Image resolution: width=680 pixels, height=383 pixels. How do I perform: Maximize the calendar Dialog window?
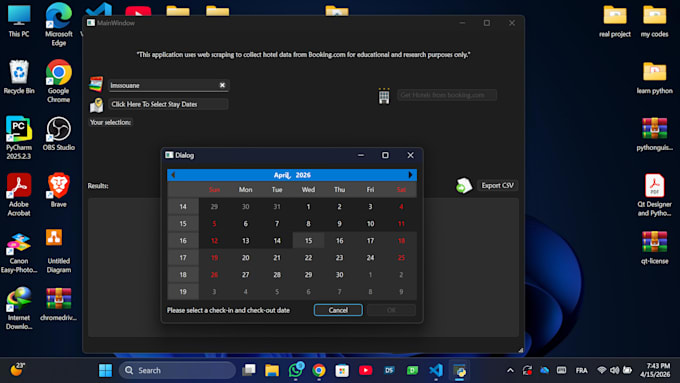[x=385, y=155]
